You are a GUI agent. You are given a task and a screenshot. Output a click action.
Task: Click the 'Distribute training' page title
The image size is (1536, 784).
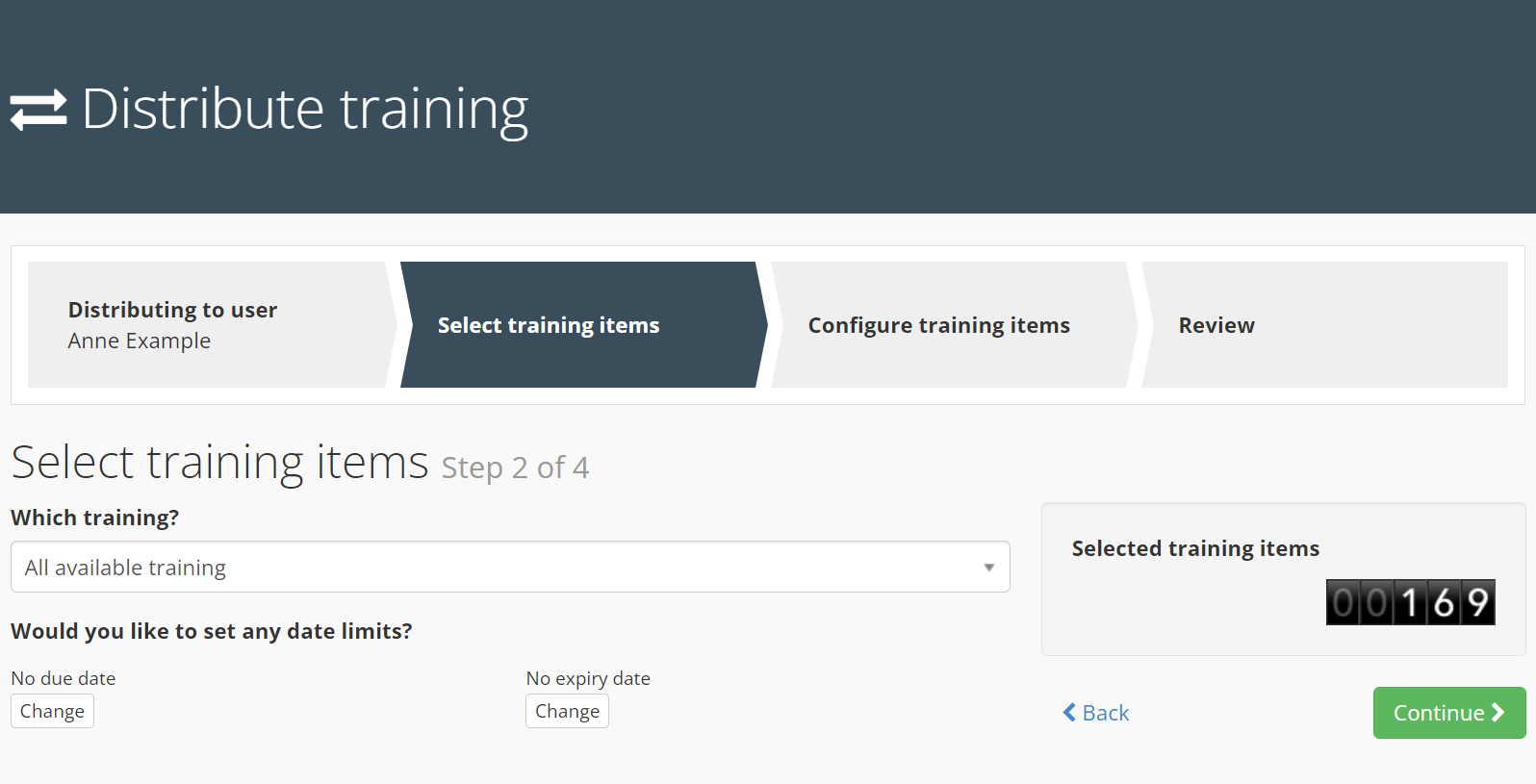tap(305, 109)
